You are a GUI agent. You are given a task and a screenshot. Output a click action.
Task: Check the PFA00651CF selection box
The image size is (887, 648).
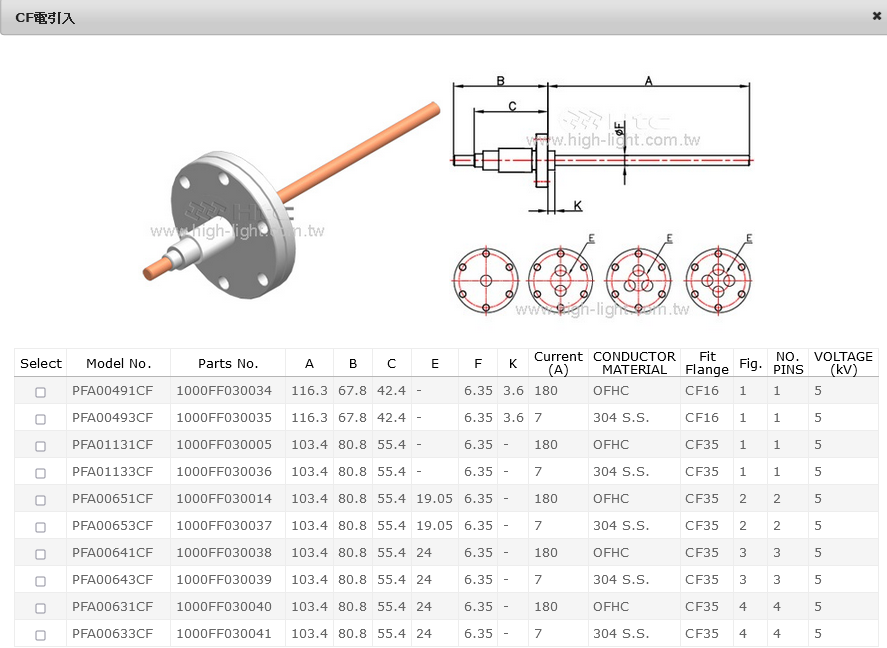41,500
